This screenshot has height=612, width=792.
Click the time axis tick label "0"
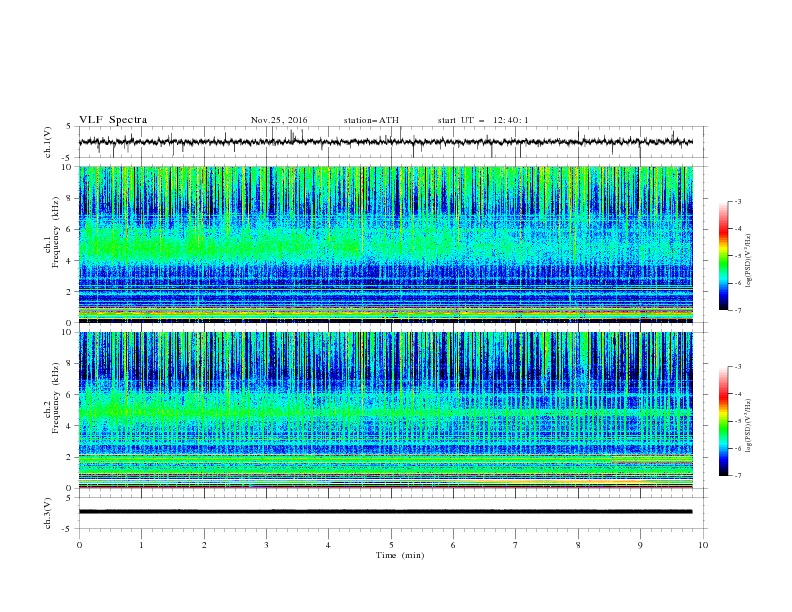tap(79, 545)
